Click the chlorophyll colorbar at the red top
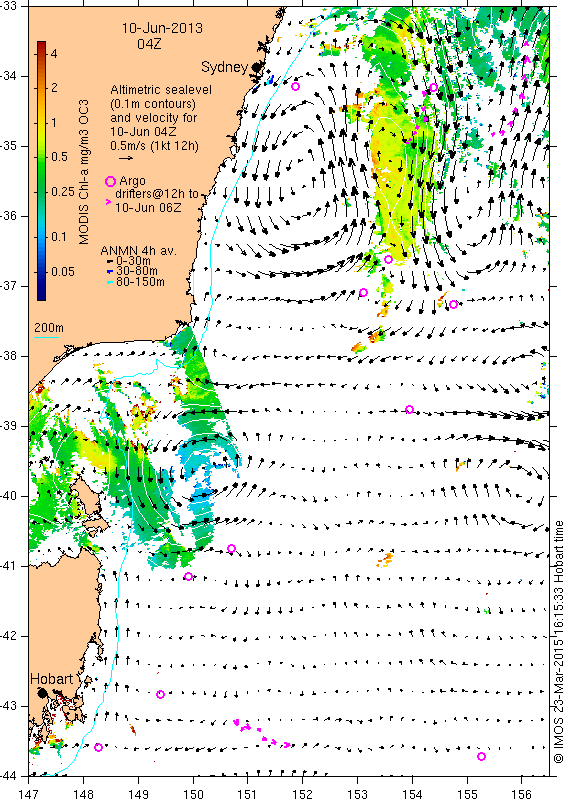The width and height of the screenshot is (570, 800). [x=41, y=45]
